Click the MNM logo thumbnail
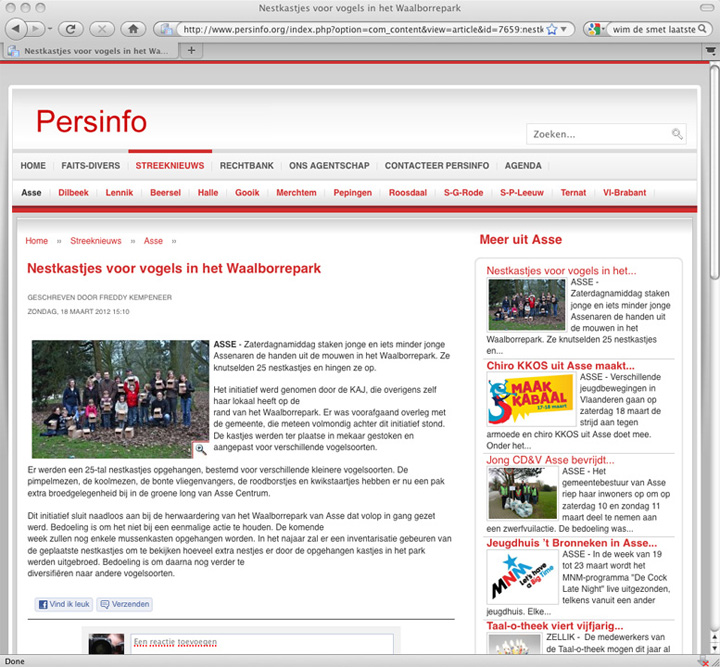The height and width of the screenshot is (667, 720). 523,577
